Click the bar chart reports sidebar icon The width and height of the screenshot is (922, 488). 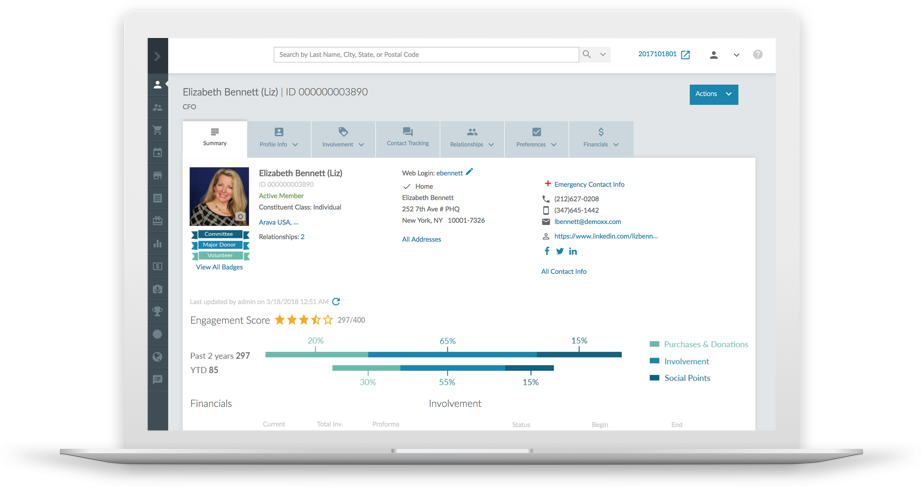pos(158,244)
